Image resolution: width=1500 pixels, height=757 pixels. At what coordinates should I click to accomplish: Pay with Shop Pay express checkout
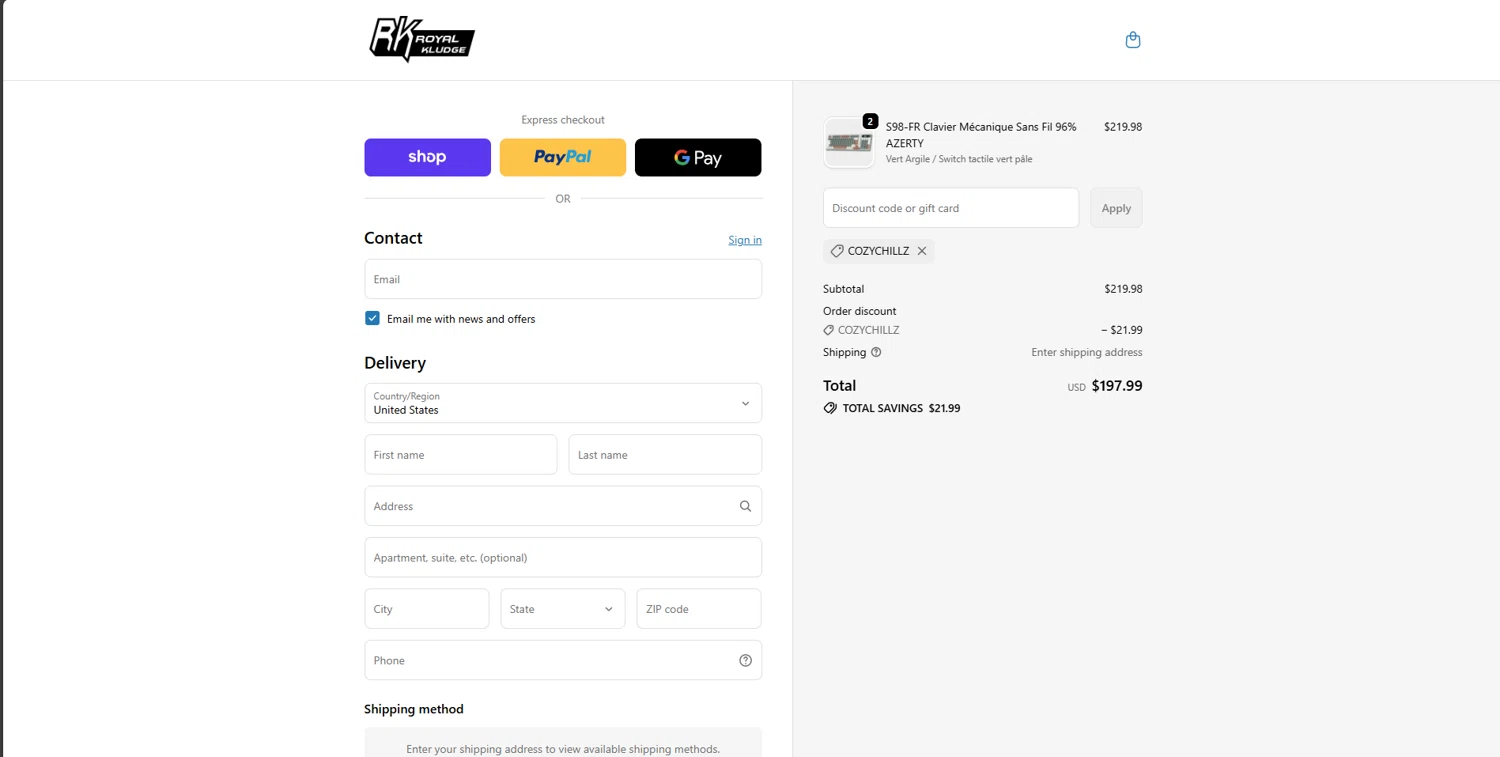tap(427, 157)
